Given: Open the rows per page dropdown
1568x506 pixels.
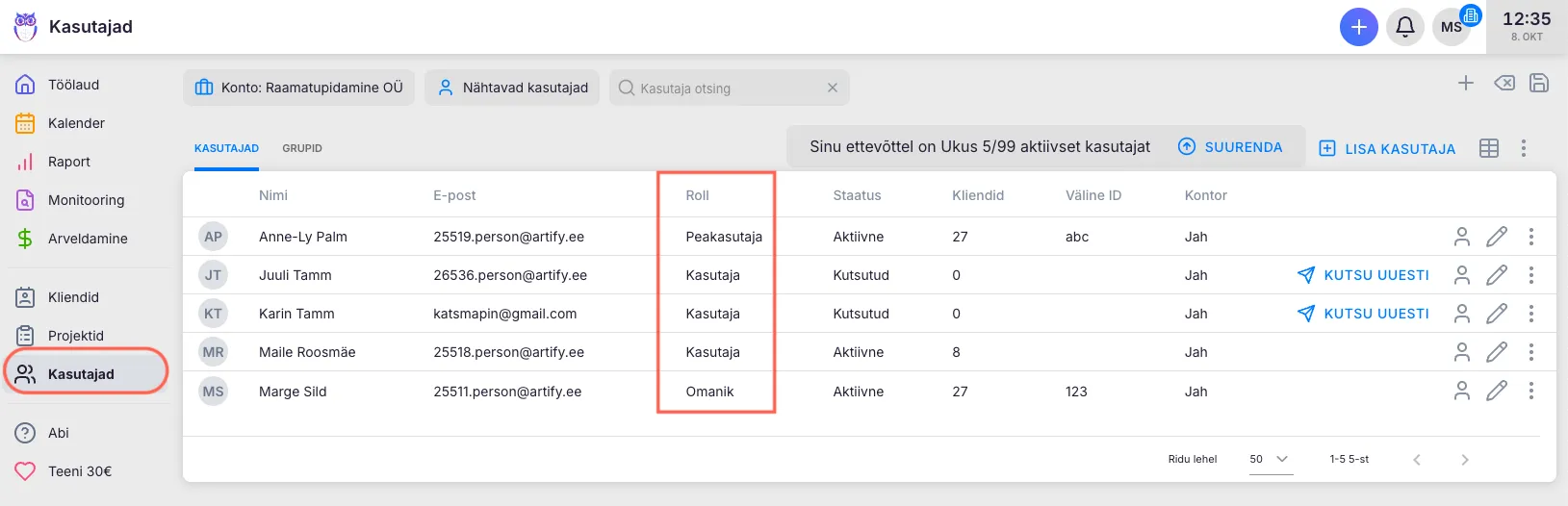Looking at the screenshot, I should pyautogui.click(x=1270, y=459).
